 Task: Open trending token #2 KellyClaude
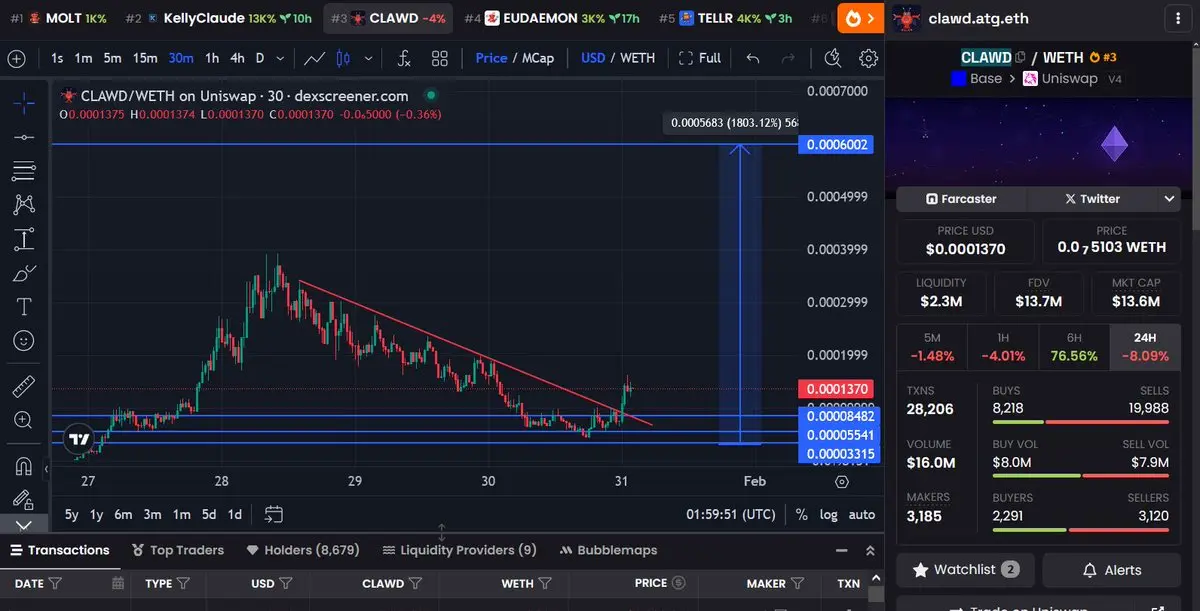coord(219,18)
